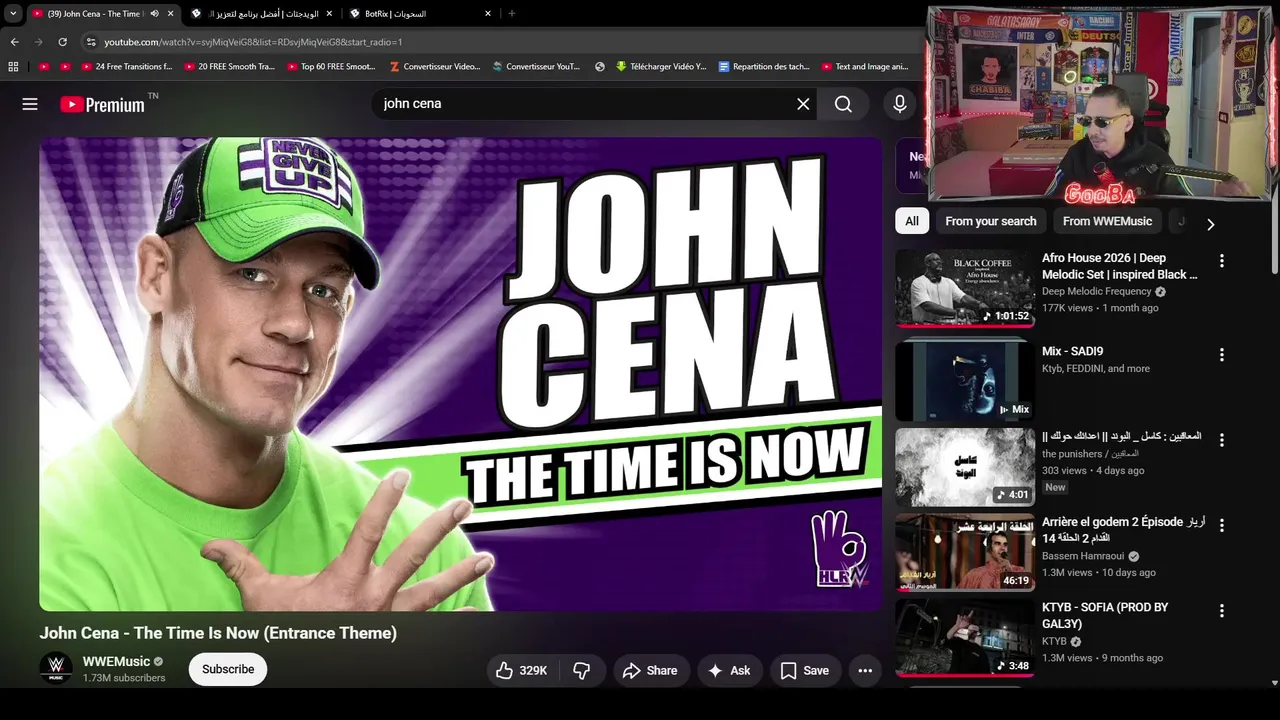
Task: Select the From your search chip
Action: click(991, 221)
